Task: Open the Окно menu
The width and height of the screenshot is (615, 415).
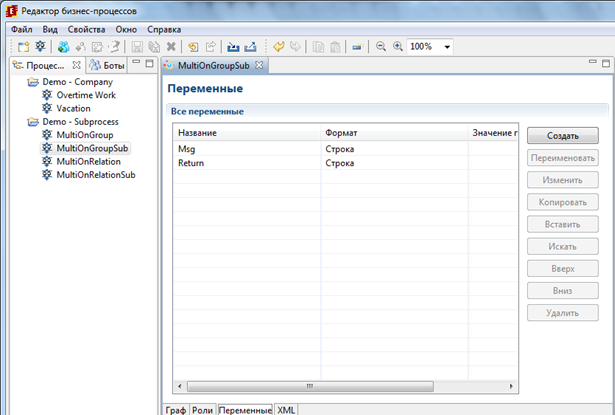Action: pyautogui.click(x=126, y=29)
